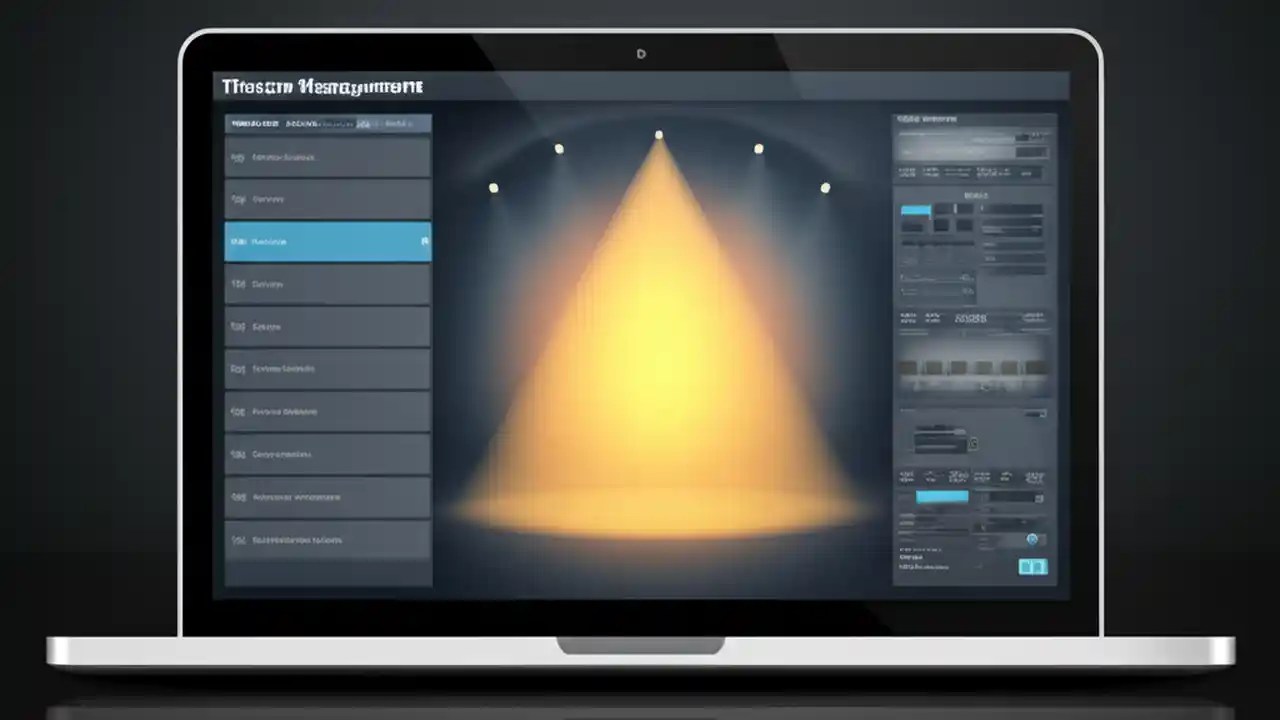Screen dimensions: 1280x720
Task: Click the icon beside the second sidebar entry
Action: 238,199
